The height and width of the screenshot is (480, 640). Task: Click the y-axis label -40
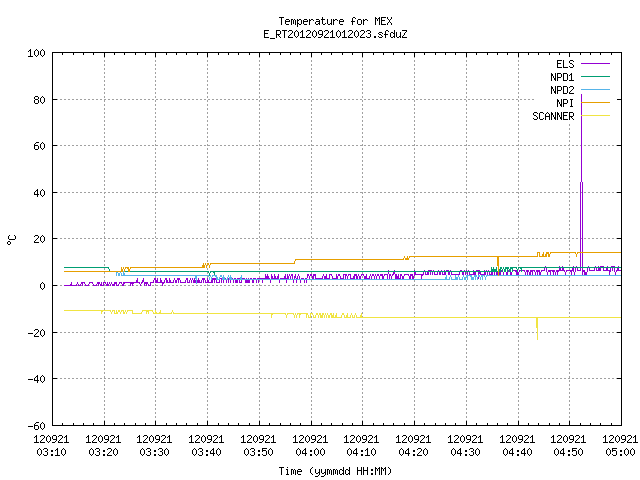(36, 379)
